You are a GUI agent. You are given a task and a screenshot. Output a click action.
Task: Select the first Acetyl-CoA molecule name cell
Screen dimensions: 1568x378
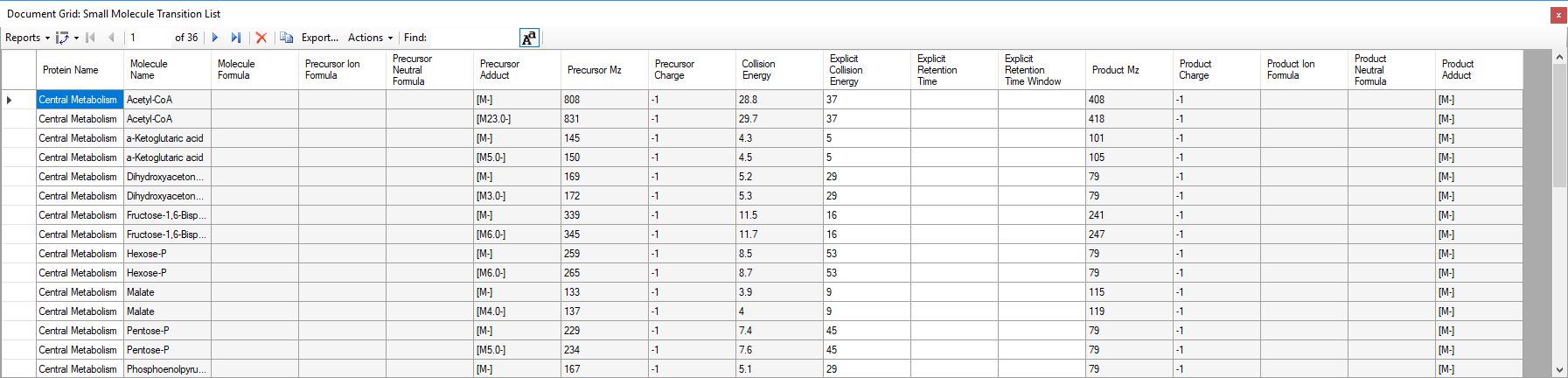pos(166,100)
